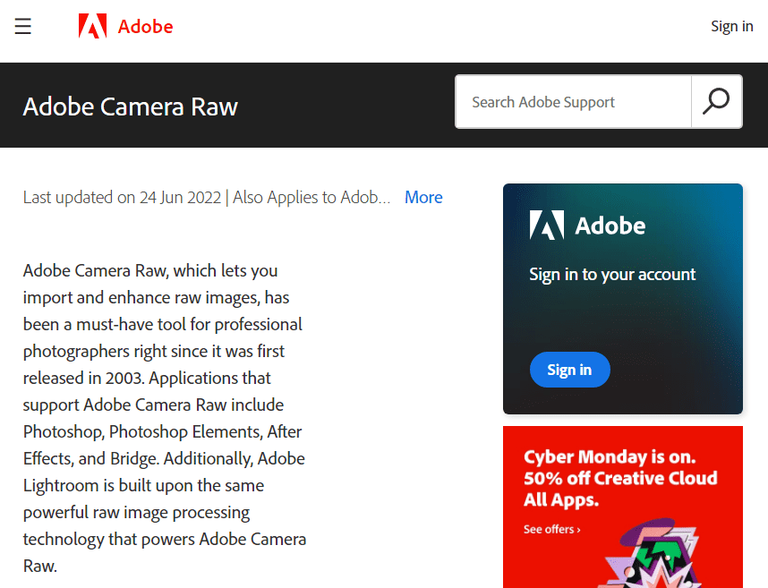Click the white Adobe logo in the sign-in card
The height and width of the screenshot is (588, 768).
pos(546,225)
